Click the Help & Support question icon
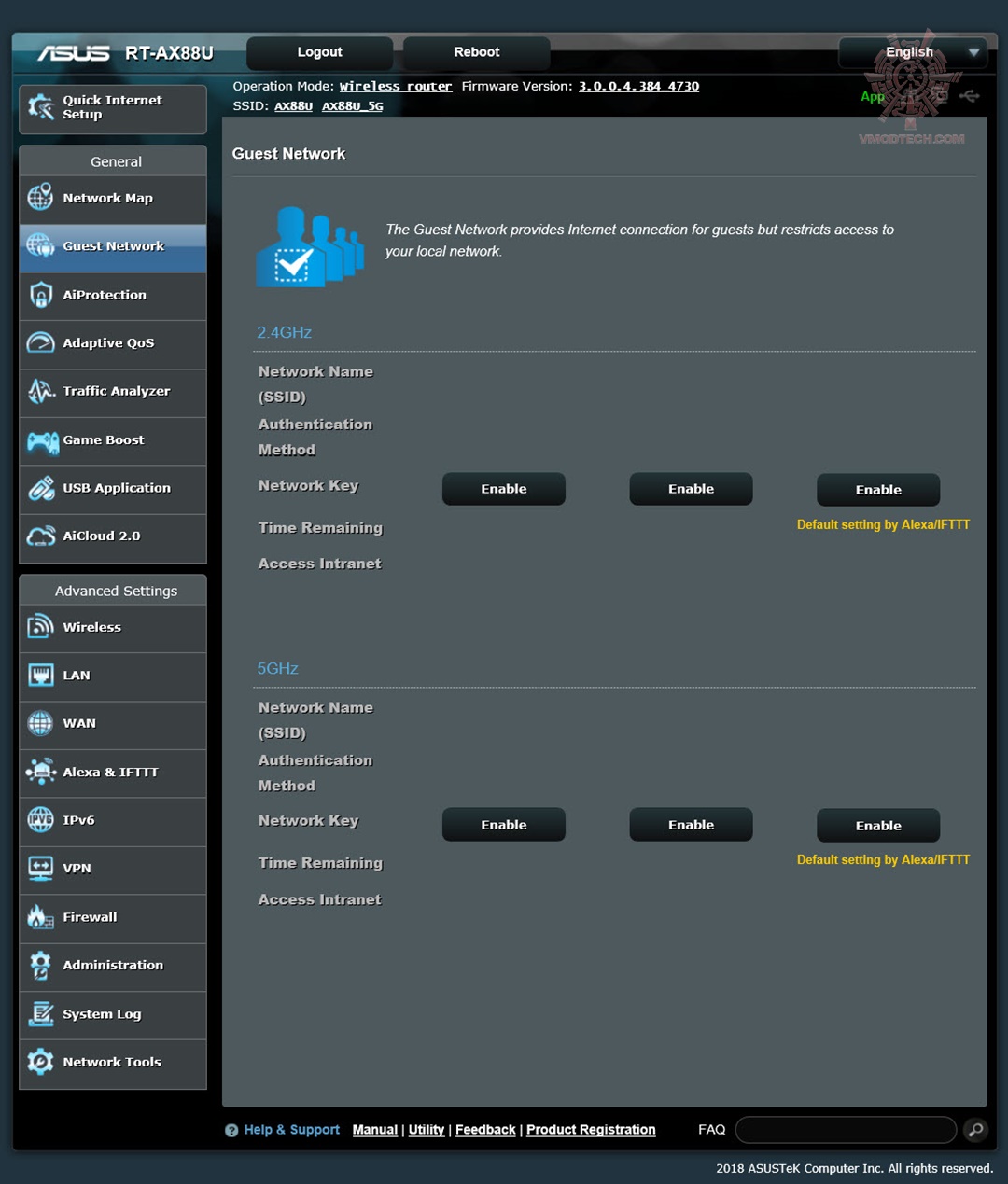1008x1184 pixels. (x=231, y=1130)
